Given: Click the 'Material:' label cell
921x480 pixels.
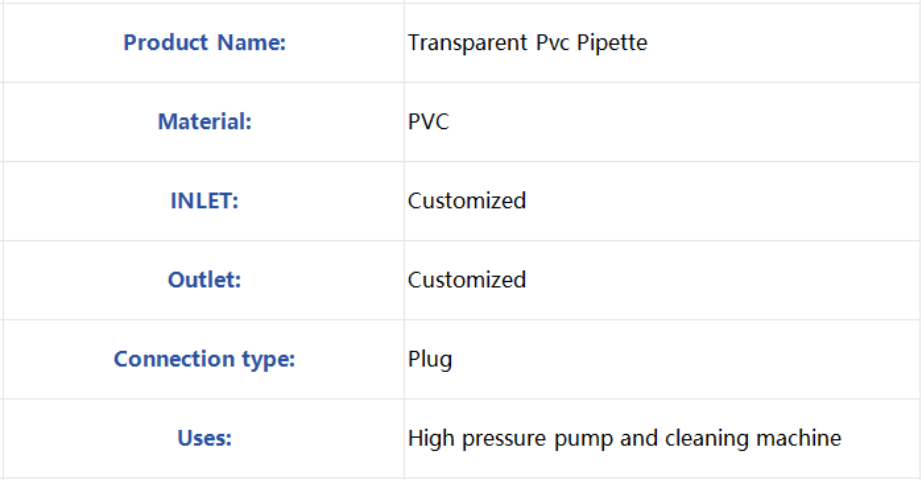Looking at the screenshot, I should 204,122.
